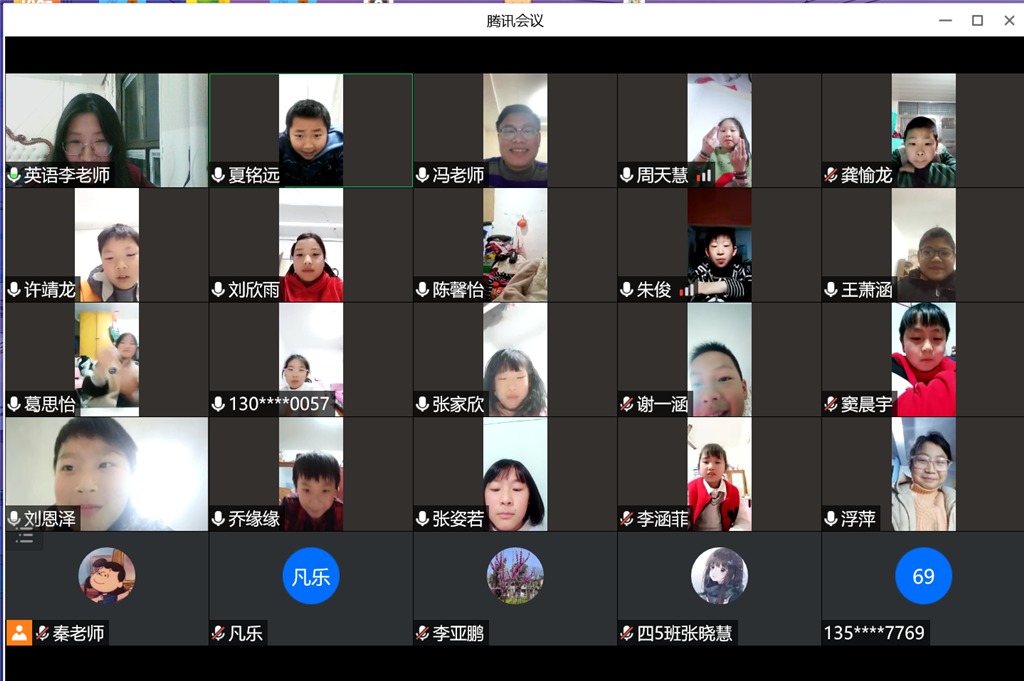Click the signal bars icon next to 朱俊

[x=686, y=289]
